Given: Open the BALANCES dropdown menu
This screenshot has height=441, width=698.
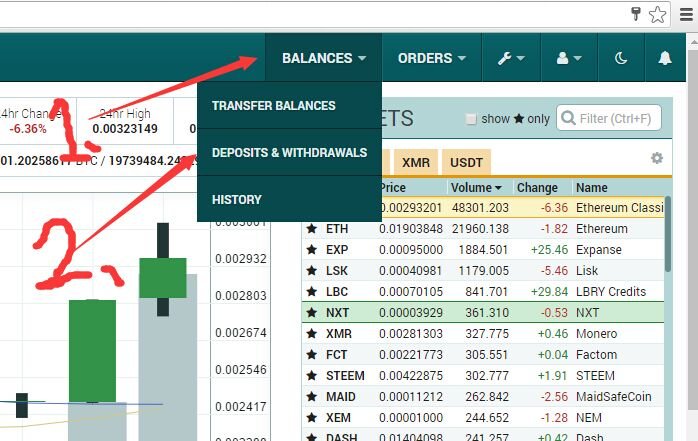Looking at the screenshot, I should coord(324,58).
